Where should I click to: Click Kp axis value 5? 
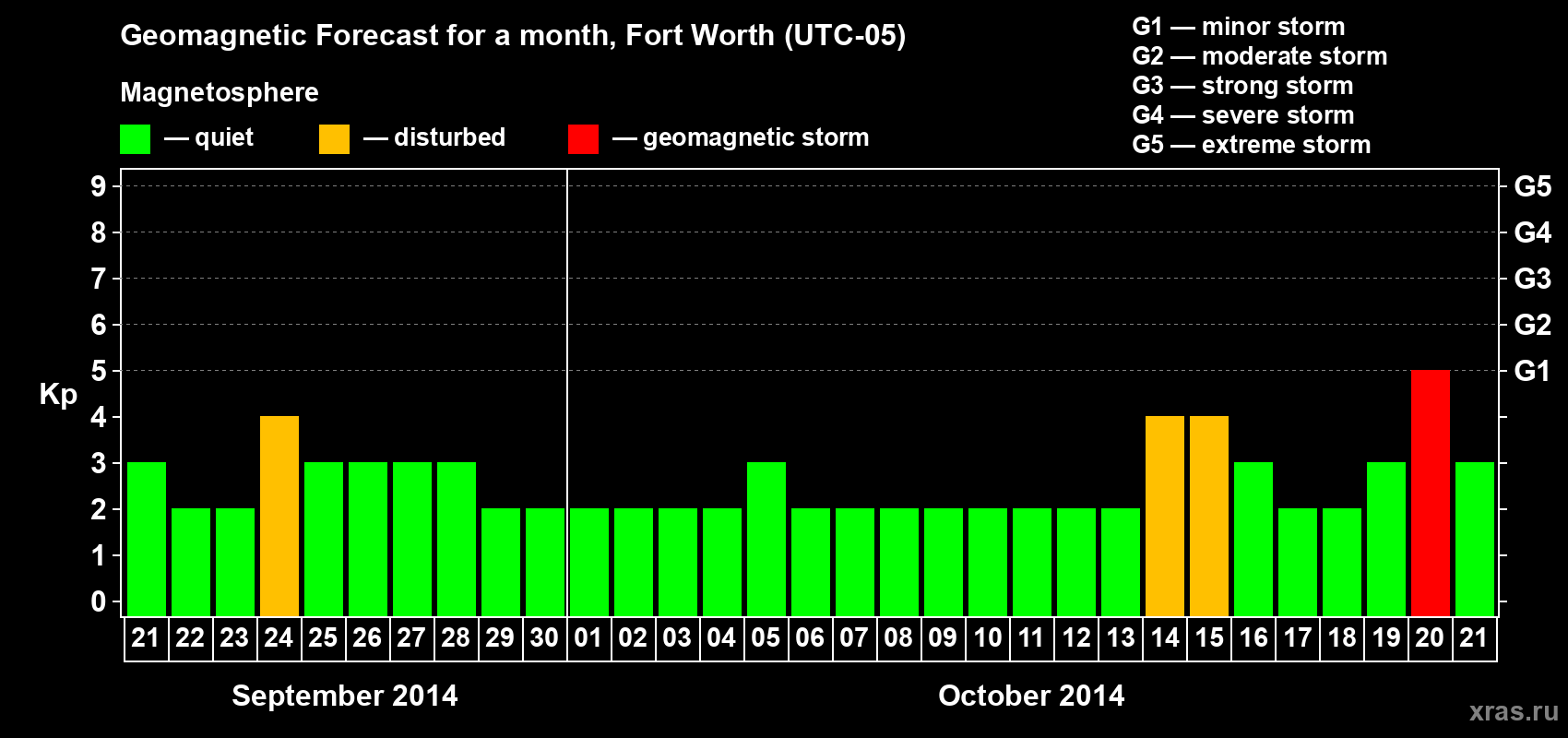pyautogui.click(x=99, y=371)
